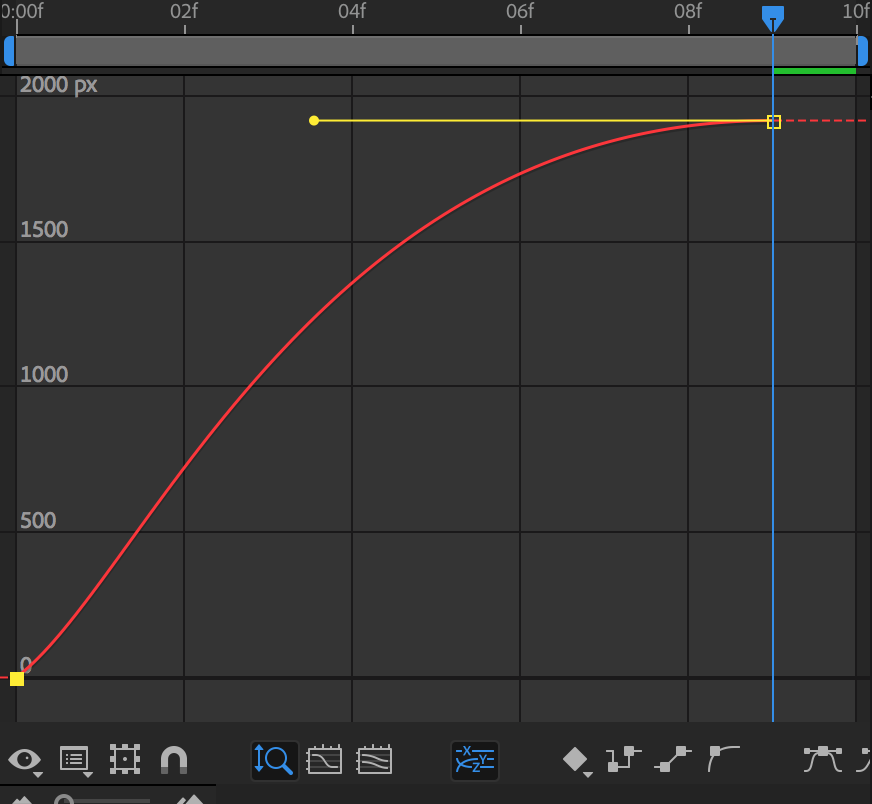Click the current time indicator head
Screen dimensions: 872x804
pyautogui.click(x=772, y=18)
